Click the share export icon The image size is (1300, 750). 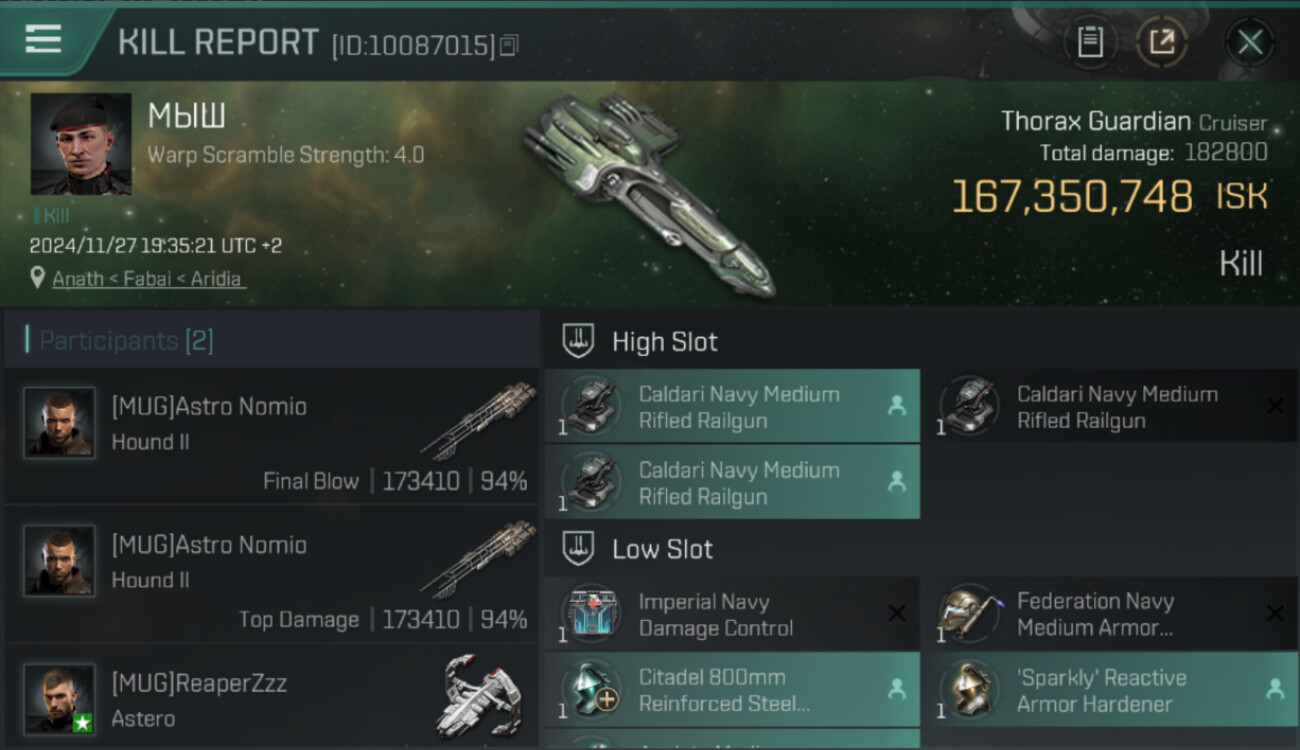coord(1161,42)
